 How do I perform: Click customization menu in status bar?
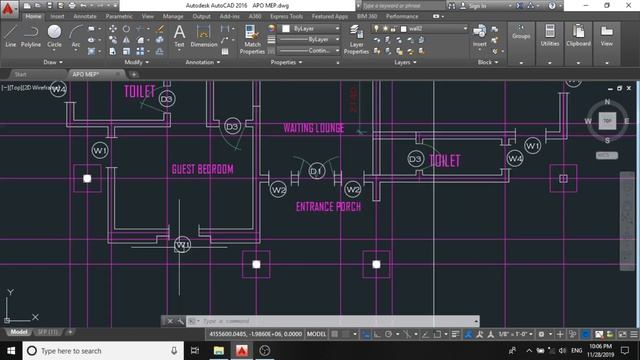[x=634, y=334]
